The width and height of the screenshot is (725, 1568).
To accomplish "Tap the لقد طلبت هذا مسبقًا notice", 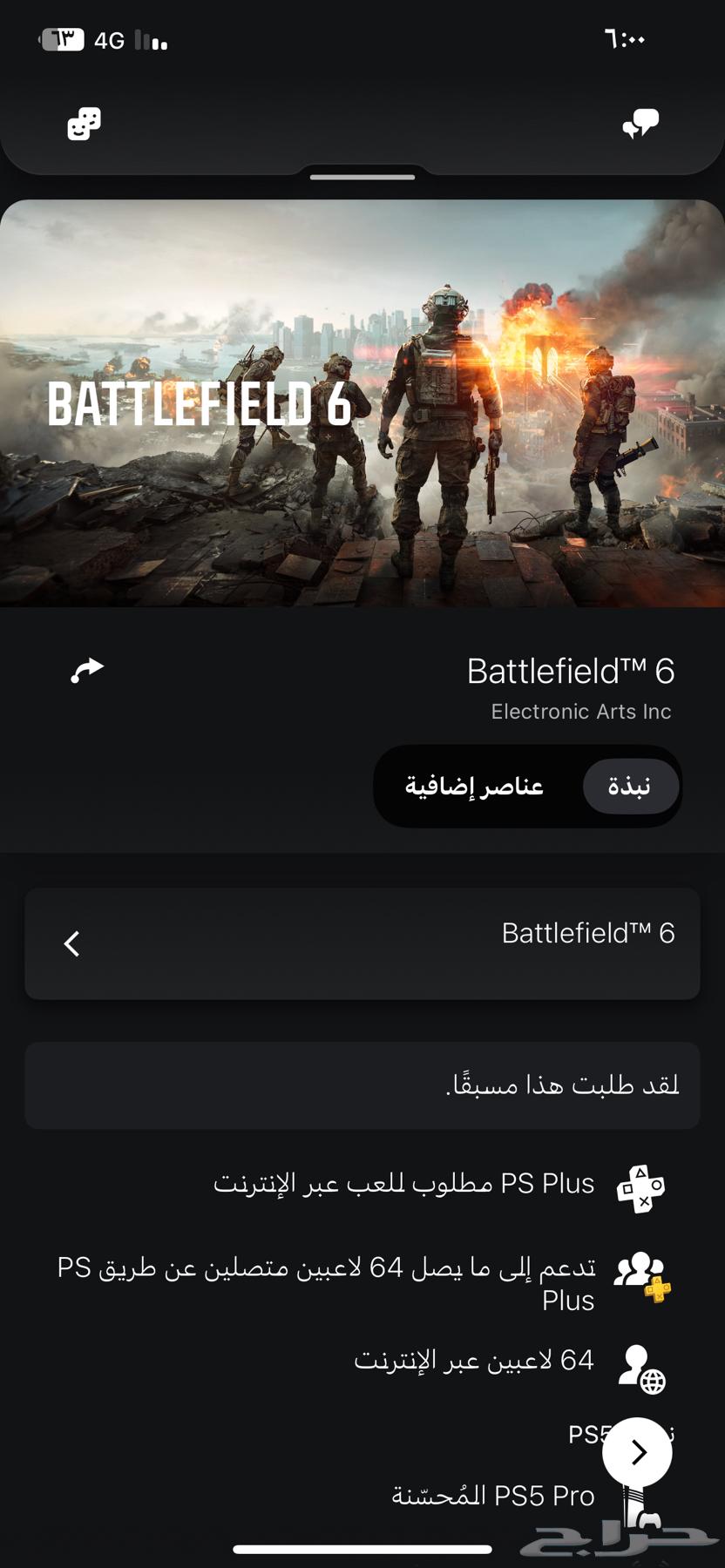I will pyautogui.click(x=362, y=1085).
